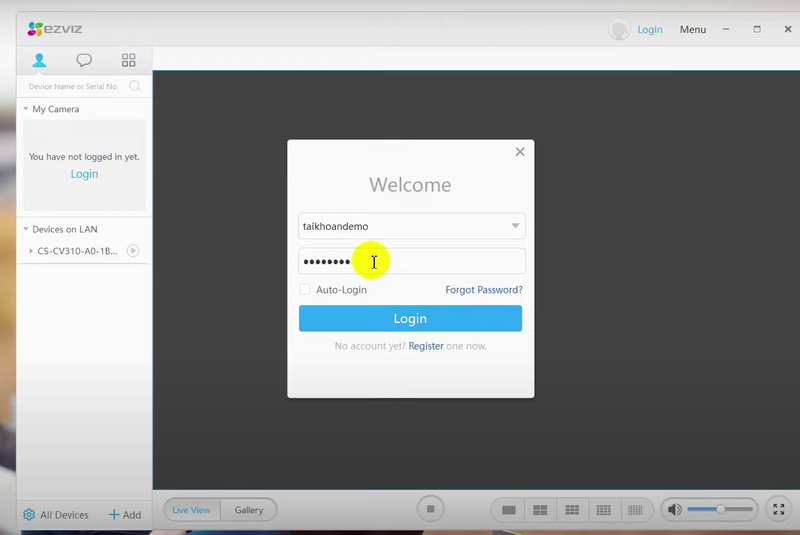Screen dimensions: 800x535
Task: Click the plus icon next to Add
Action: pos(114,515)
